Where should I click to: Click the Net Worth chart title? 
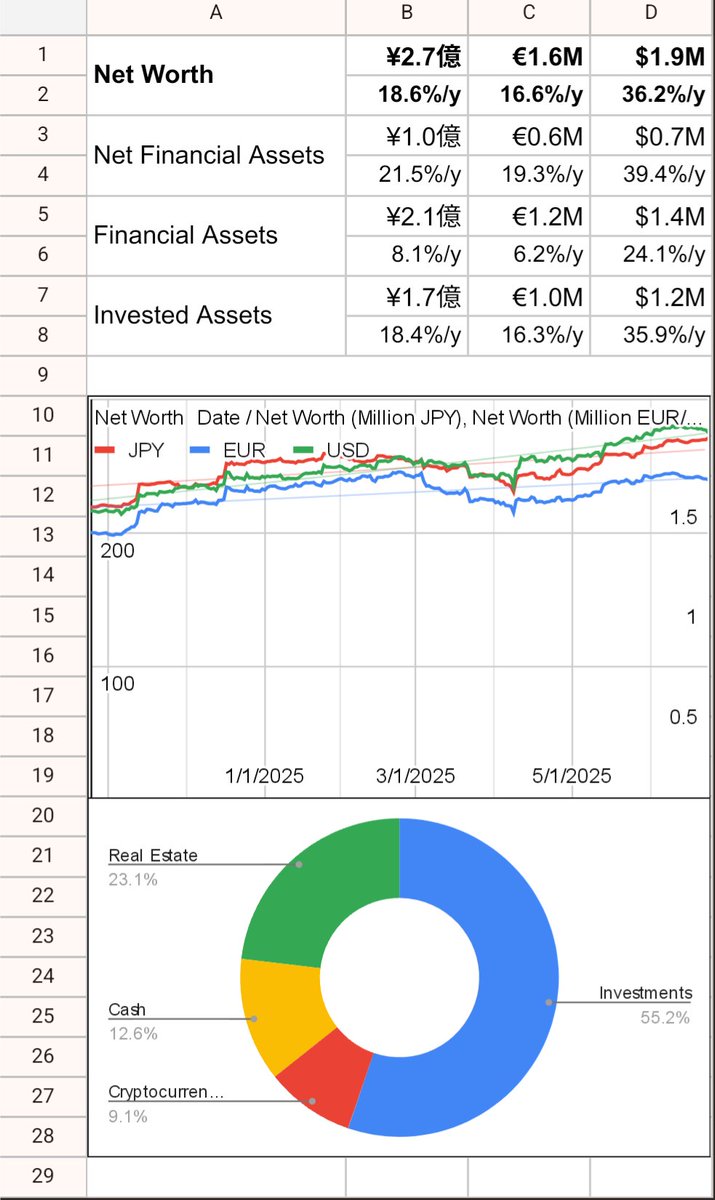139,417
